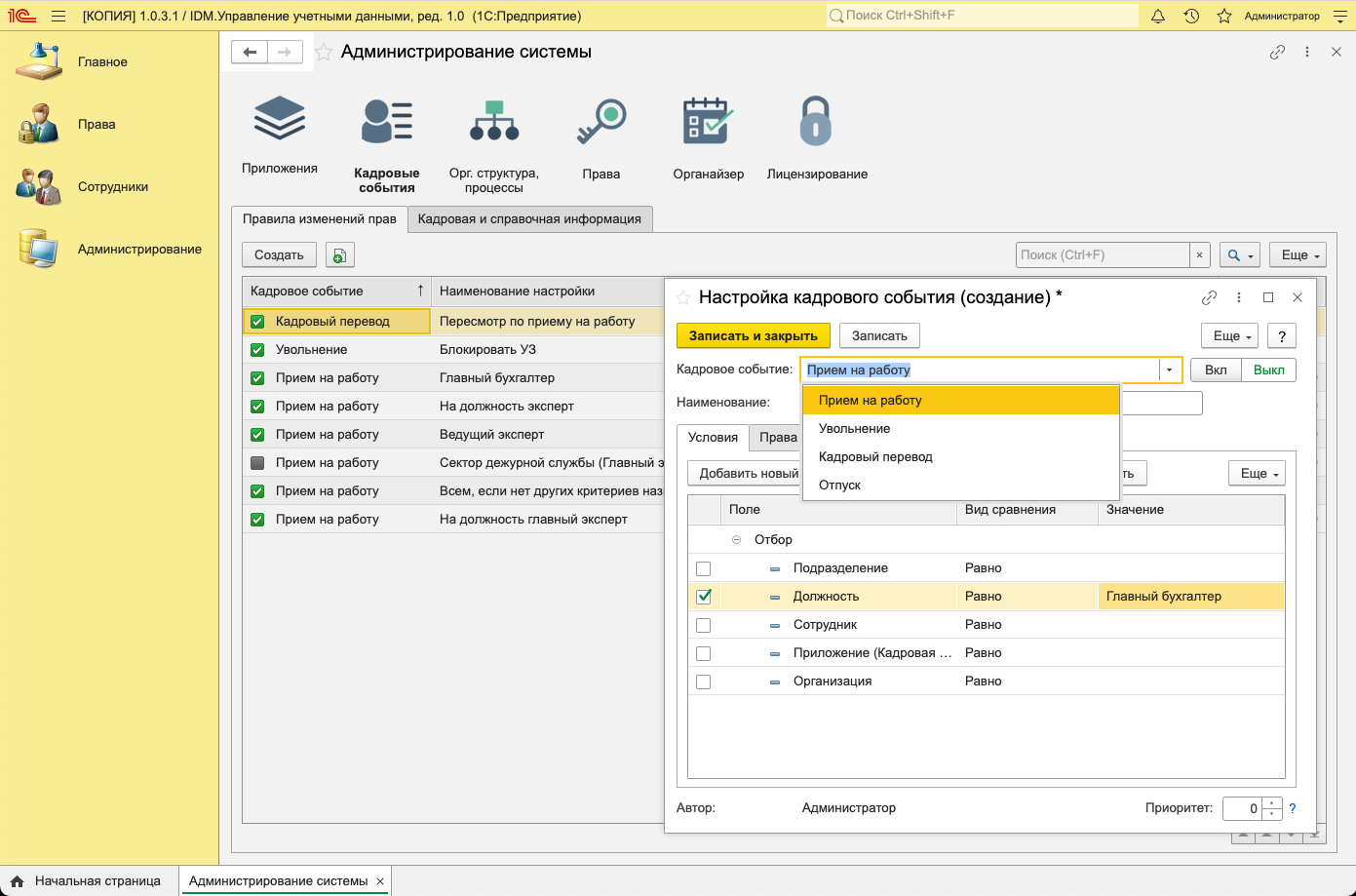Open the main hamburger menu

tap(58, 16)
